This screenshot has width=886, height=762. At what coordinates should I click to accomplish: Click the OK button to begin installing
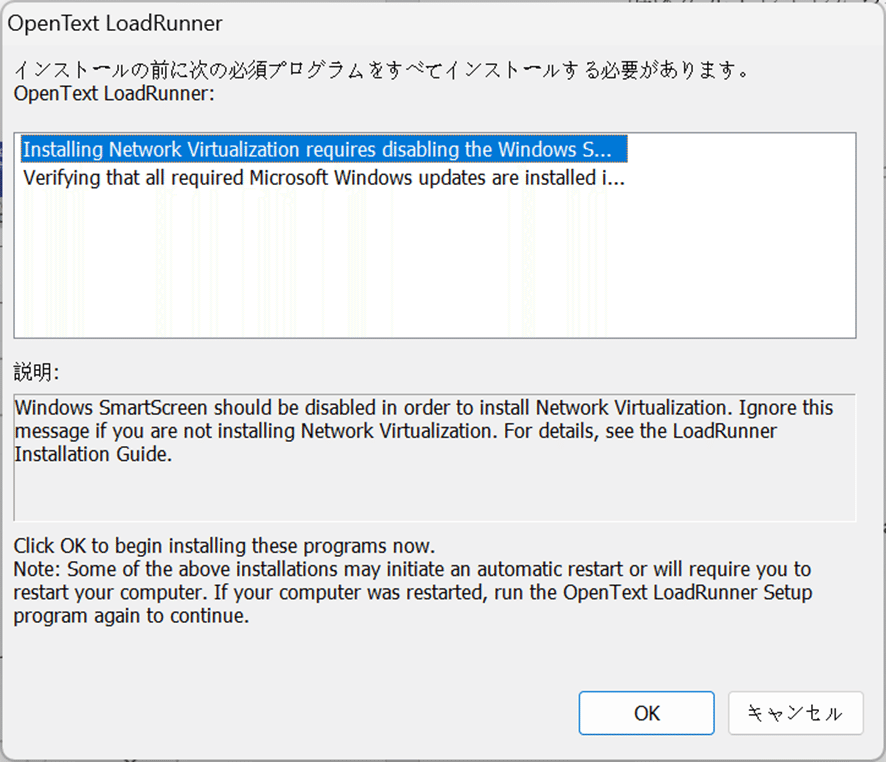pos(646,713)
